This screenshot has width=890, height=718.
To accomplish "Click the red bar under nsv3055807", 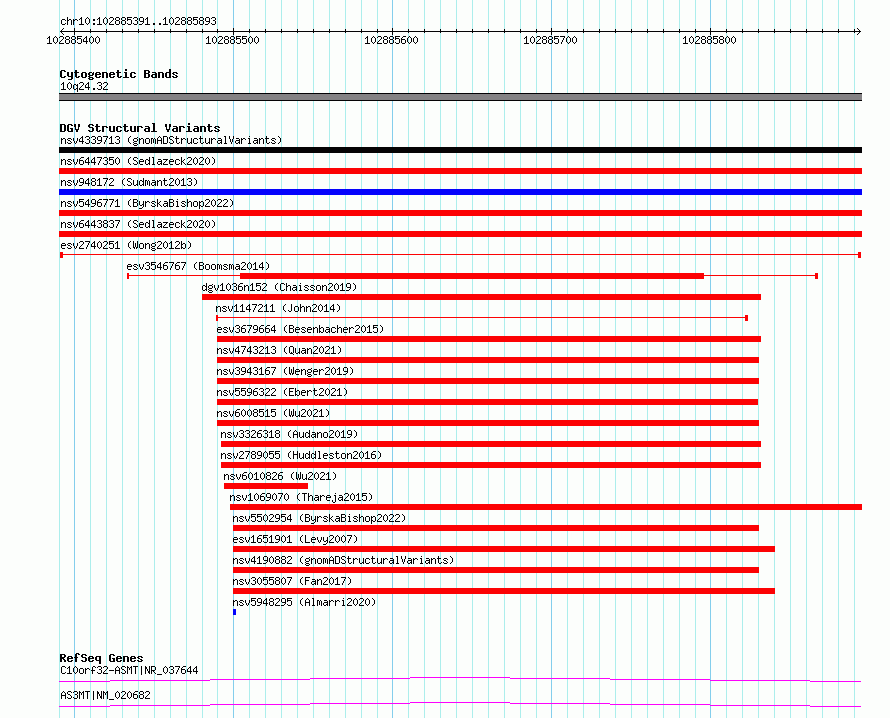I will tap(504, 591).
